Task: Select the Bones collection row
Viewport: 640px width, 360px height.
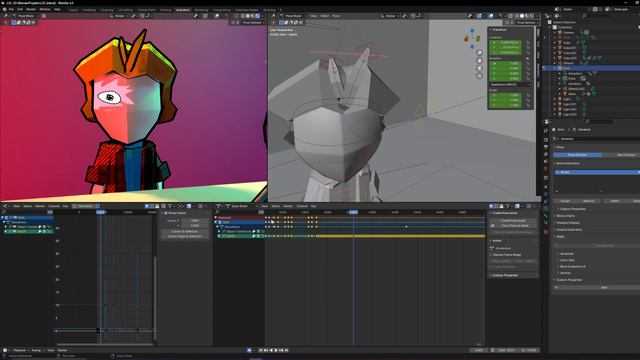Action: click(x=597, y=172)
